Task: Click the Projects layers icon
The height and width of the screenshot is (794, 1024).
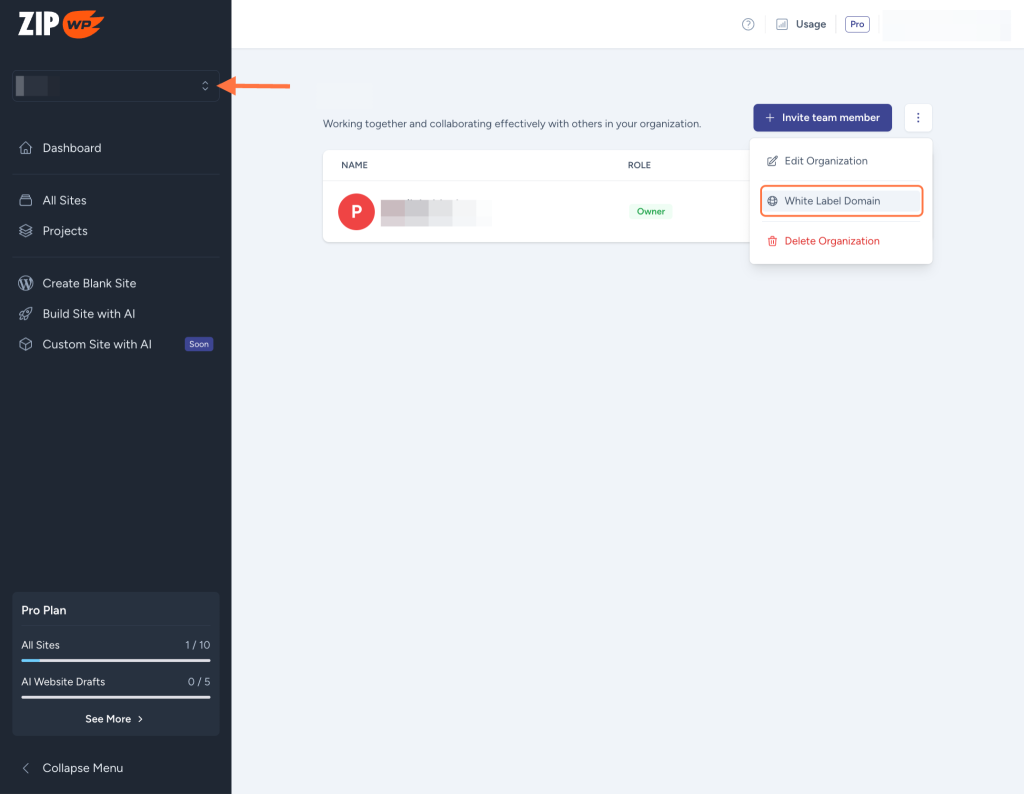Action: pyautogui.click(x=26, y=231)
